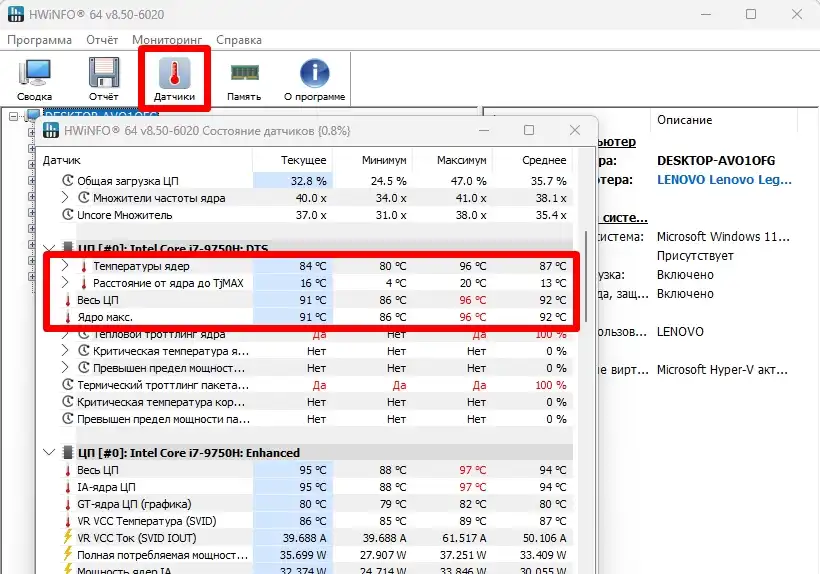Click the clock icon of Общая загрузка ЦП

67,180
